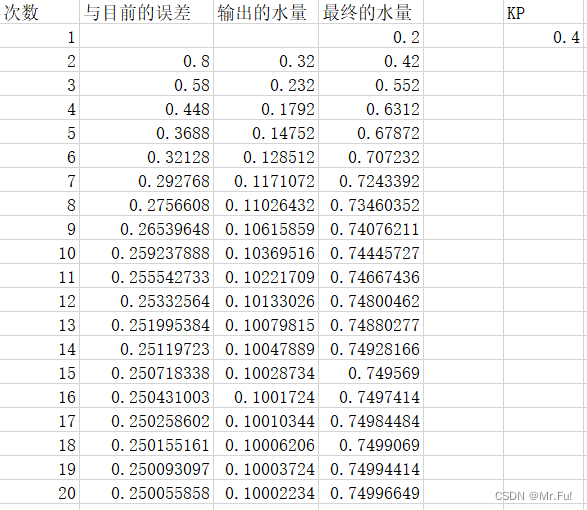Click the cell showing 0.74928166
This screenshot has height=510, width=587.
click(x=371, y=347)
